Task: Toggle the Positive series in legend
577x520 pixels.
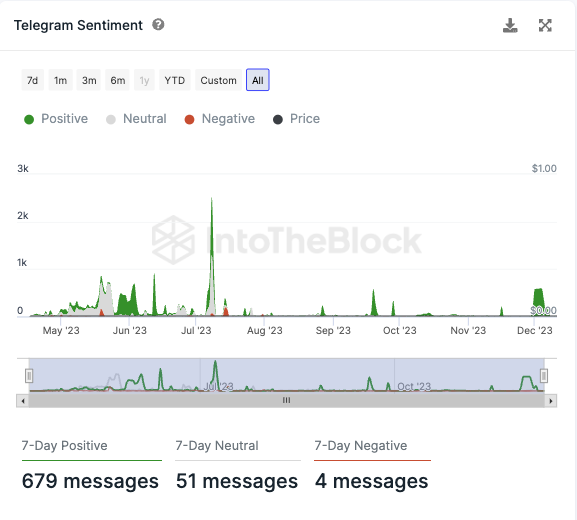Action: point(56,119)
